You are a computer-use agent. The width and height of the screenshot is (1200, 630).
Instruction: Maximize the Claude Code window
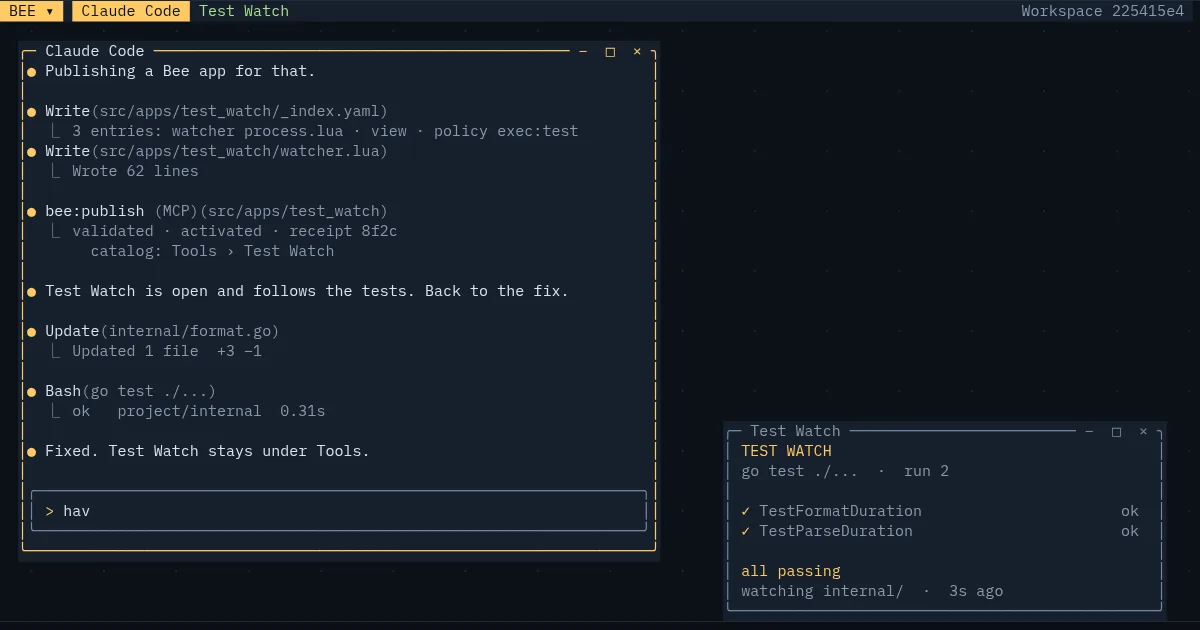(610, 51)
